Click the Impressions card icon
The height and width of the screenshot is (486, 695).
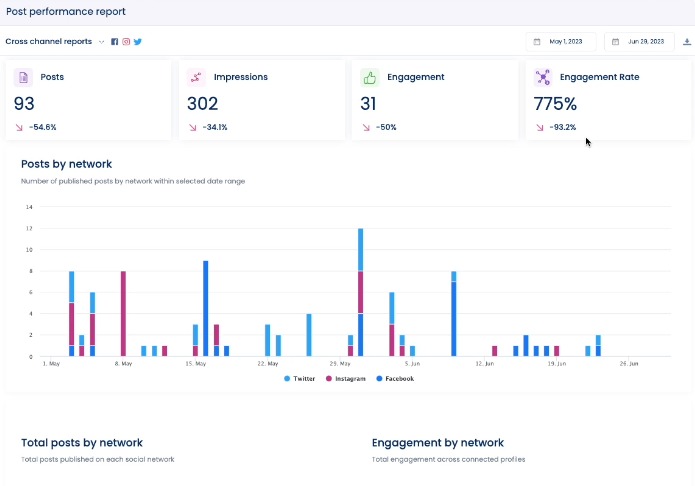196,77
